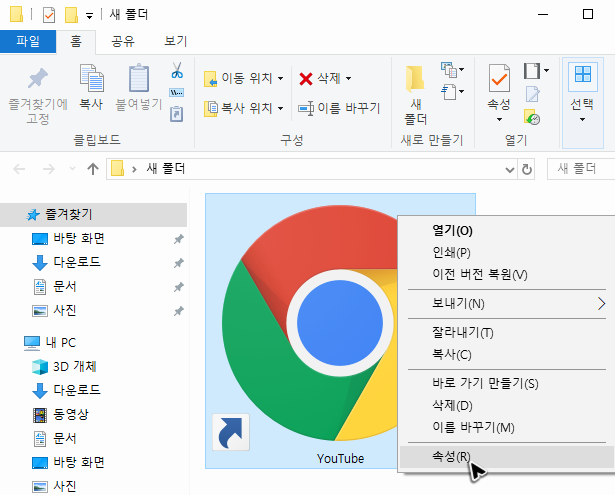Expand the arrow under ribbon Properties (속성)

[x=499, y=119]
